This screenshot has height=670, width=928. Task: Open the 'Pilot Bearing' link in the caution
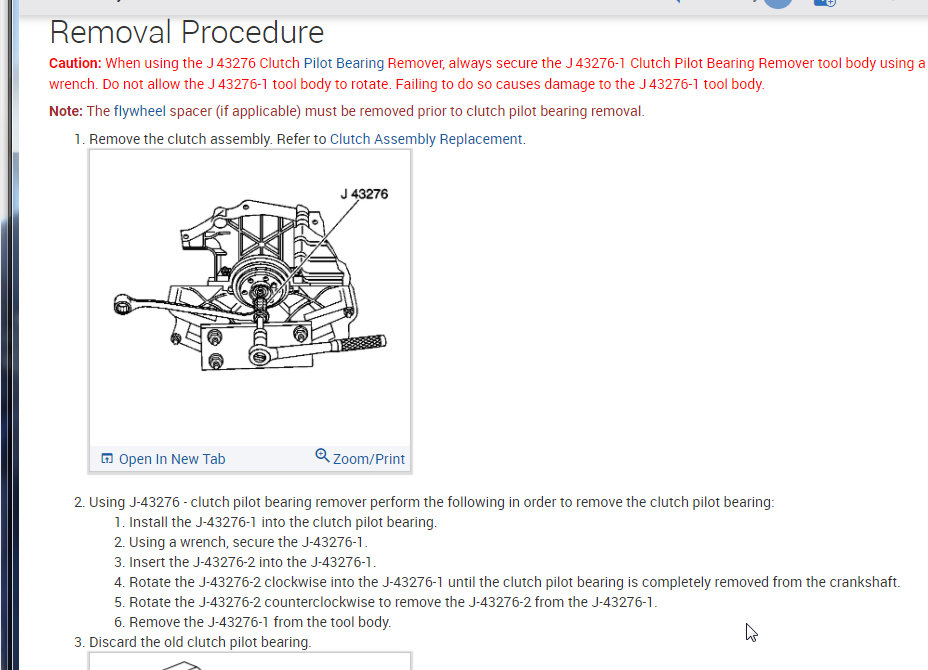tap(344, 63)
